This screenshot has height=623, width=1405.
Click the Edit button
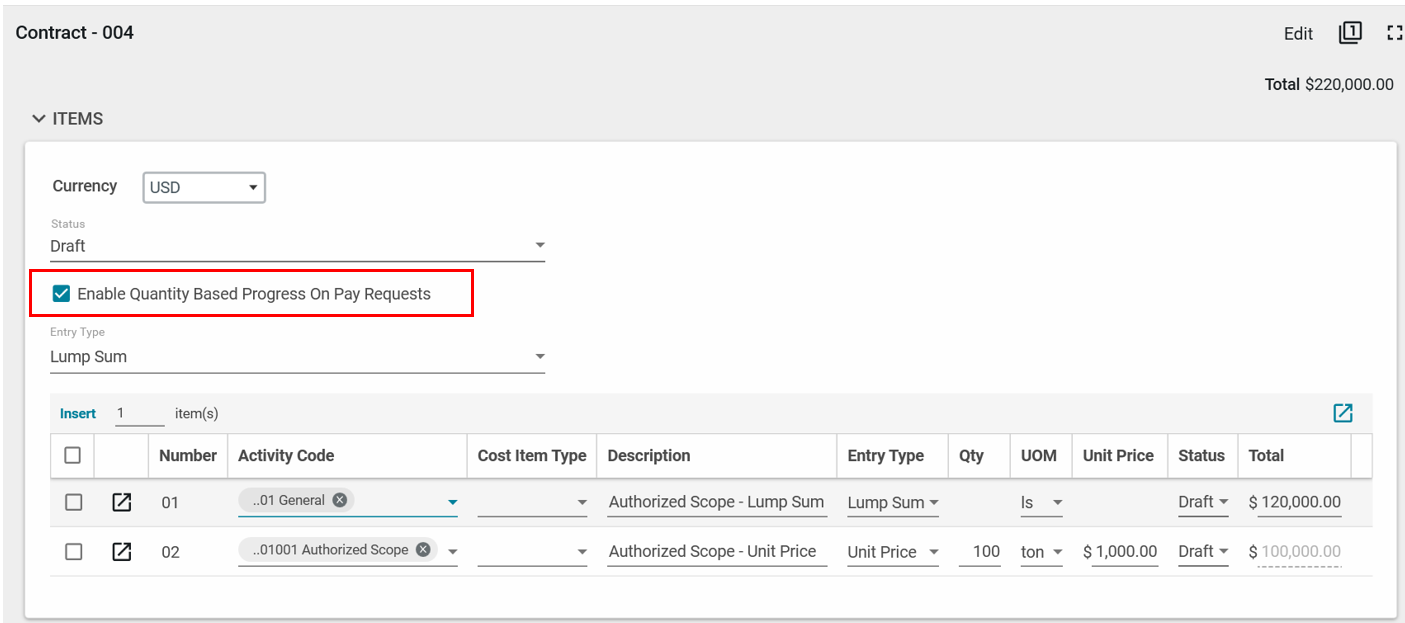(1298, 34)
